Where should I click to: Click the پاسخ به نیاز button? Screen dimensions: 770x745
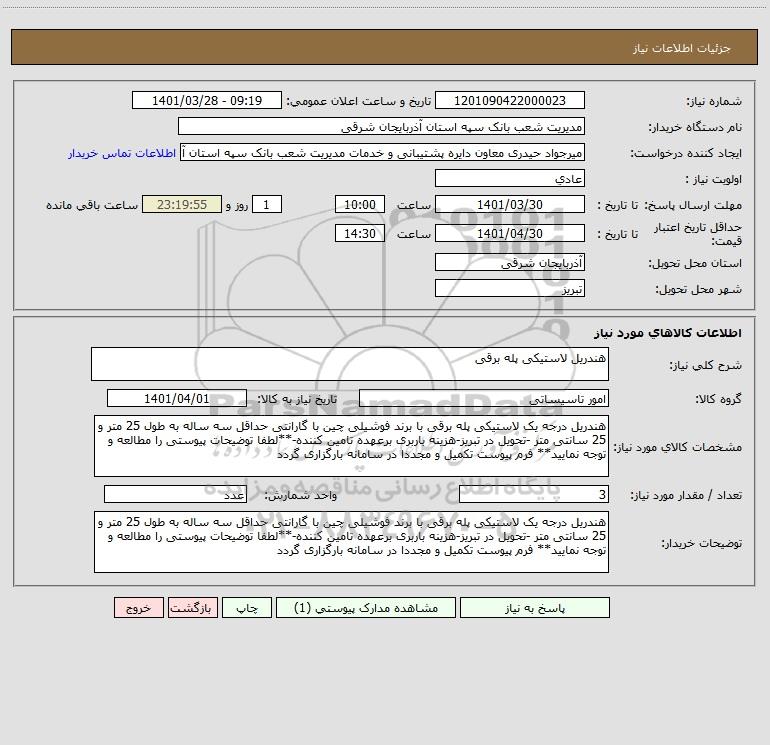click(x=534, y=608)
